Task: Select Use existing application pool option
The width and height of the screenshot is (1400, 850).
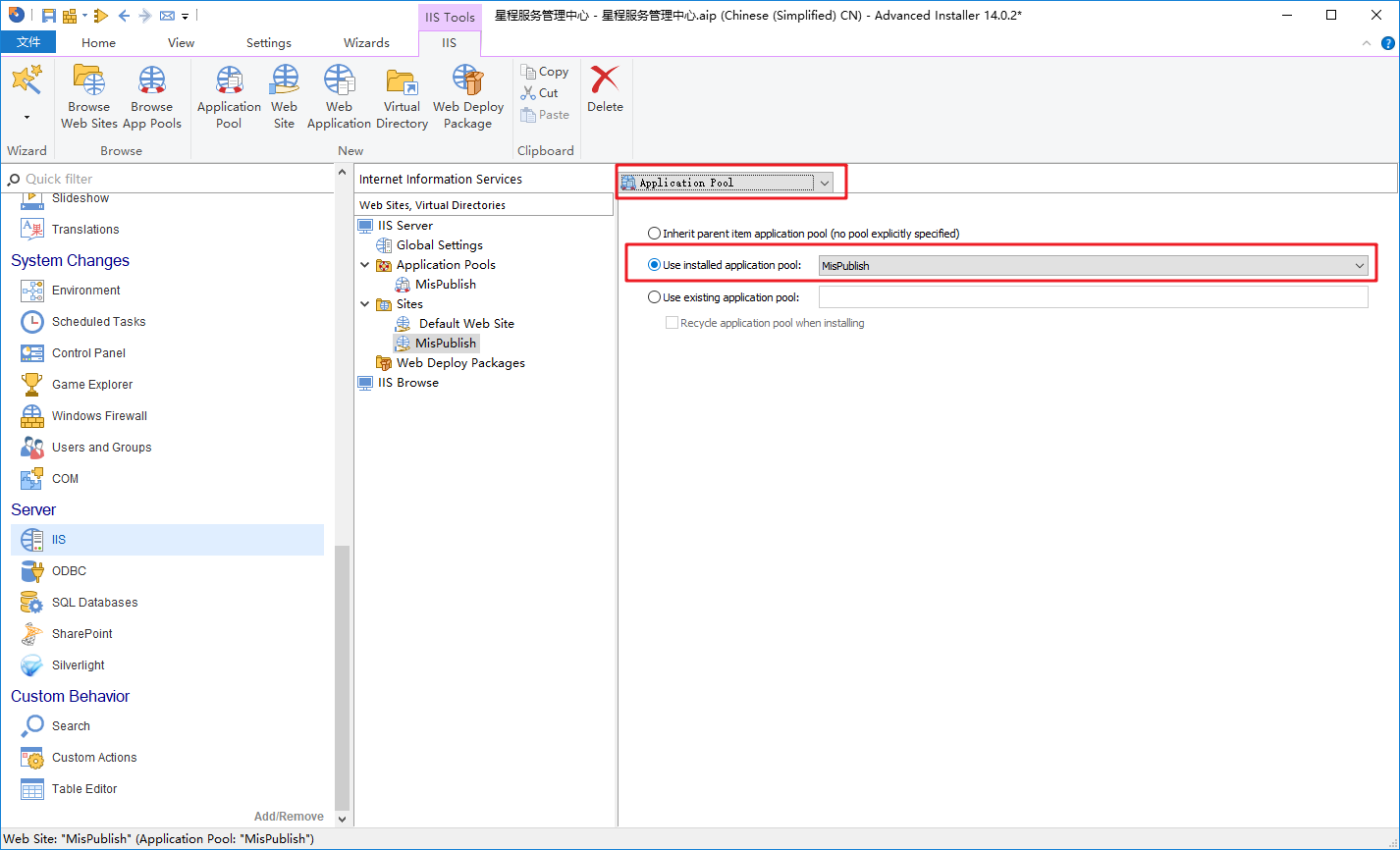Action: (655, 296)
